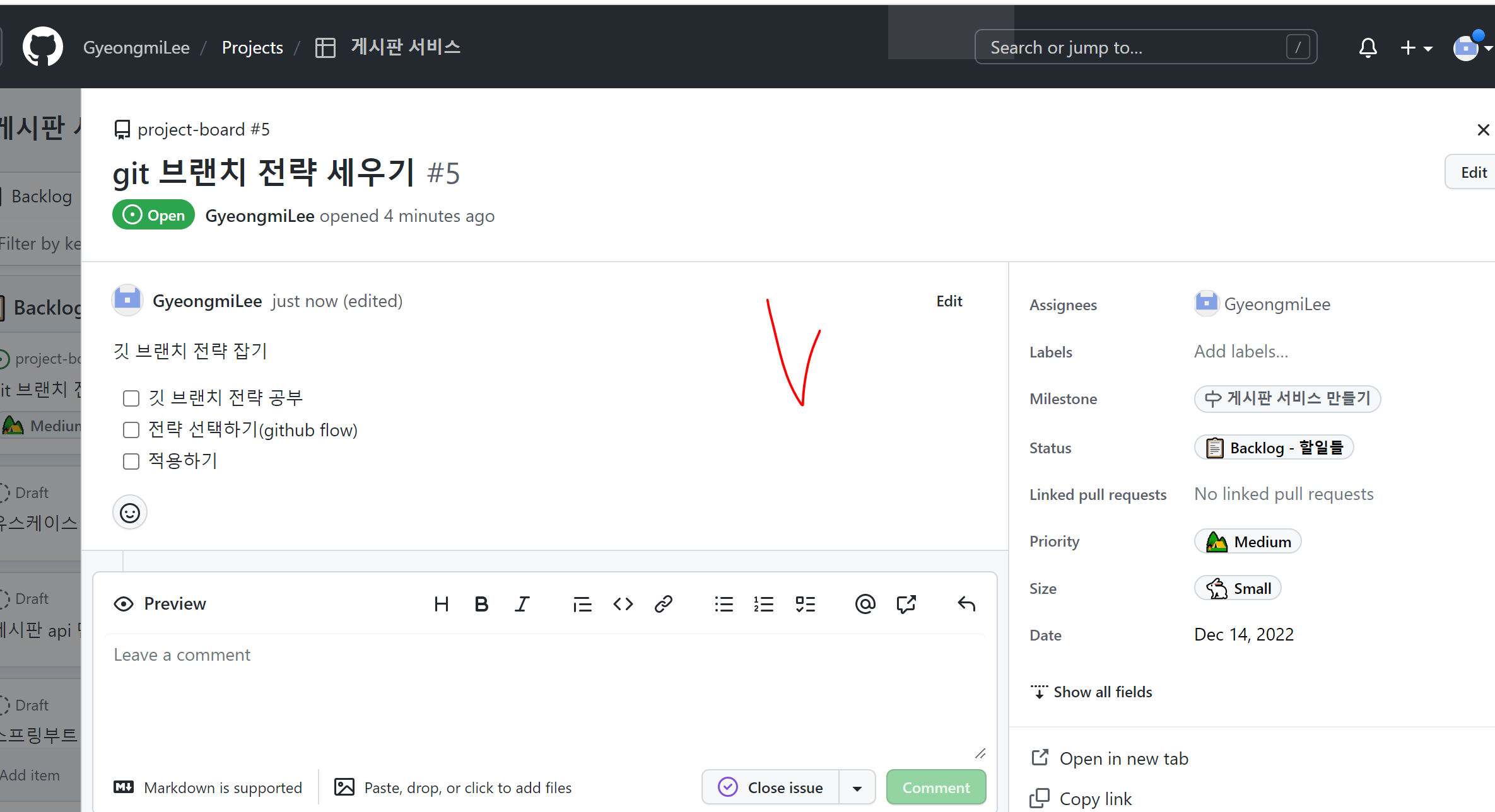Click the Bold formatting icon
1495x812 pixels.
[481, 604]
